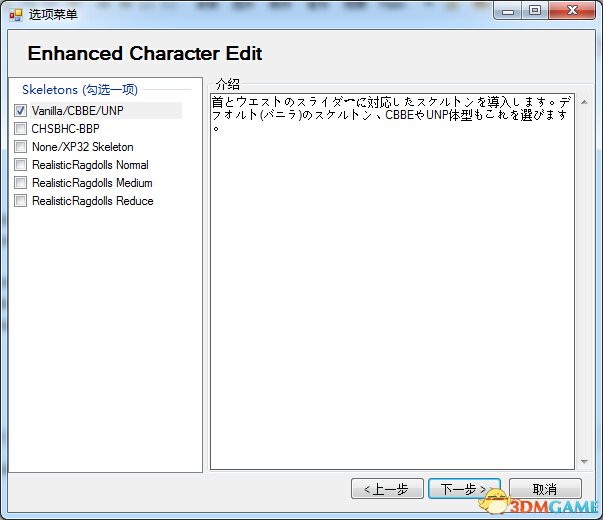
Task: Tick the RealisticRagdolls Normal checkbox
Action: pos(20,165)
